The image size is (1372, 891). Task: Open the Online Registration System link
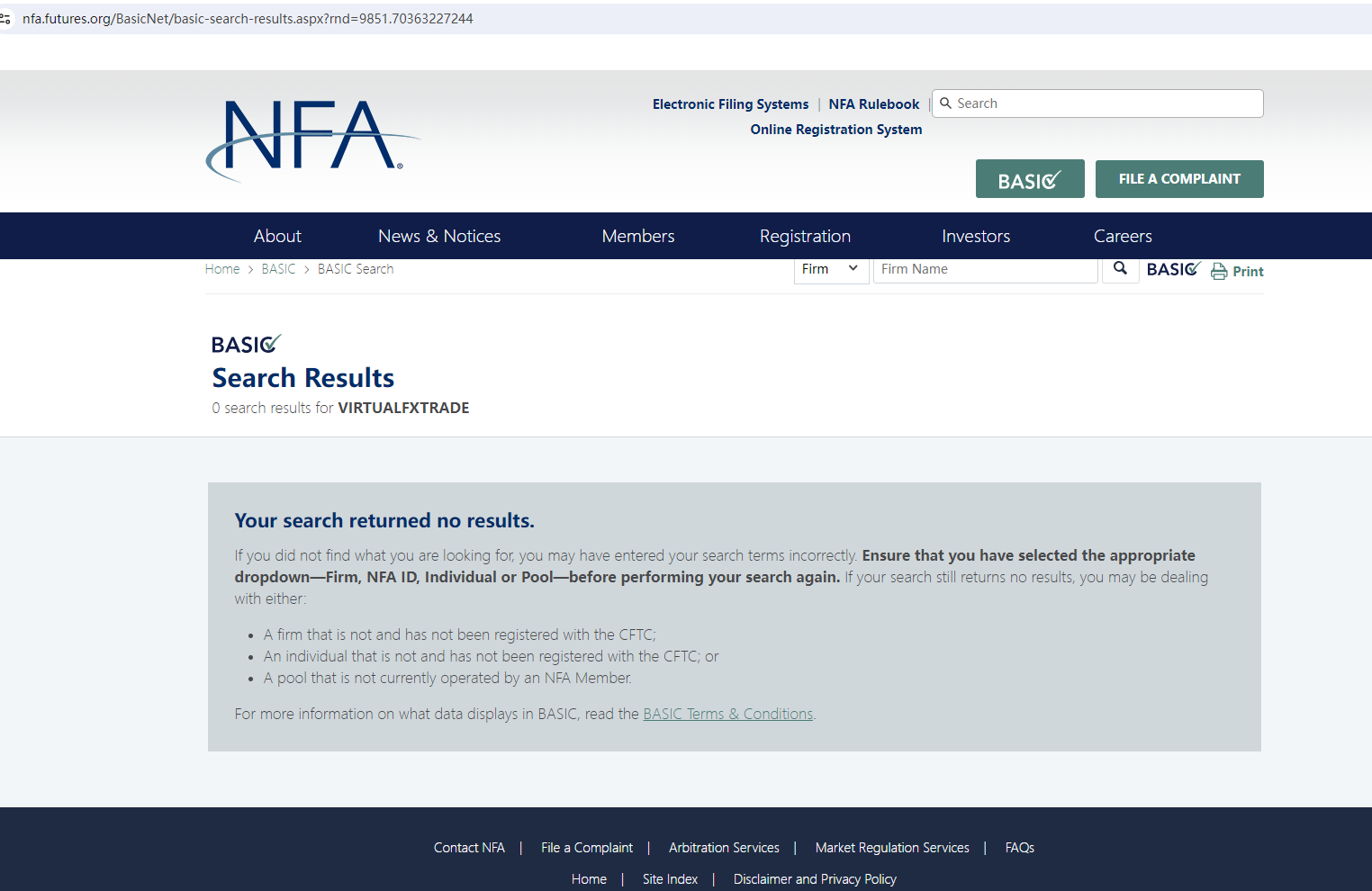(836, 130)
